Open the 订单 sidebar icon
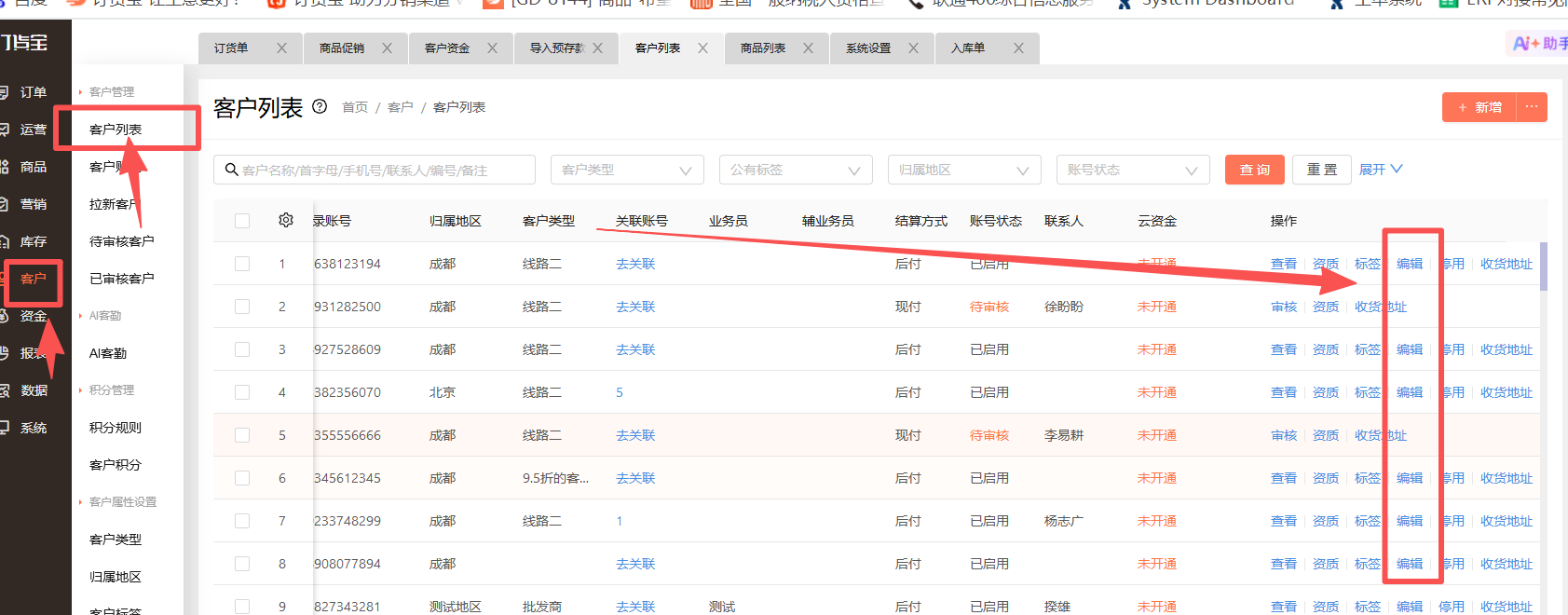Screen dimensions: 1568x615 pyautogui.click(x=4, y=92)
